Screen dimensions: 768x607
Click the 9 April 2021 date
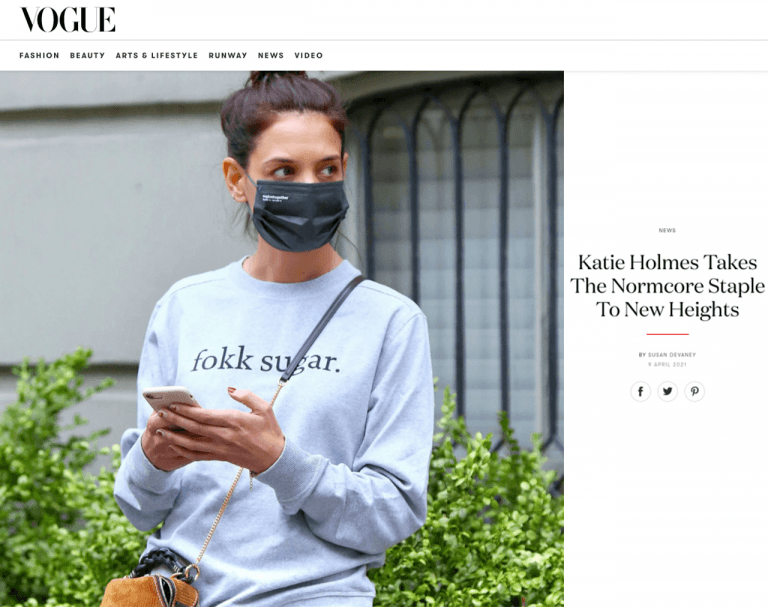coord(667,364)
